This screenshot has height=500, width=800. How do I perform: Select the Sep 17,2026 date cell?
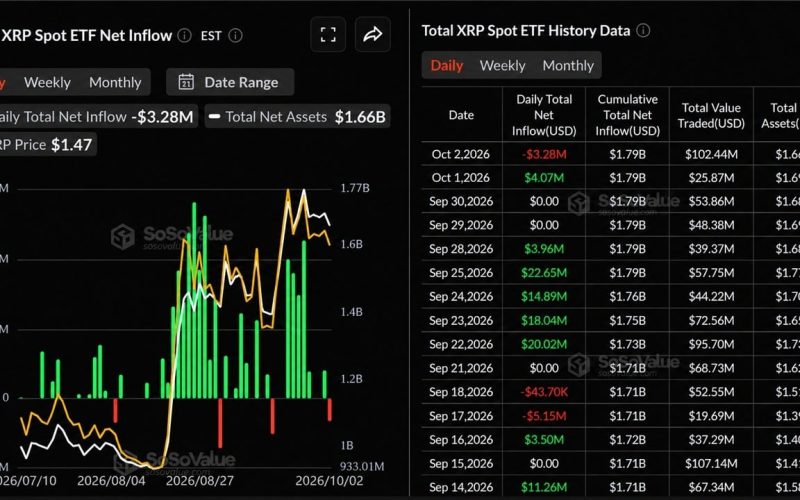[461, 416]
